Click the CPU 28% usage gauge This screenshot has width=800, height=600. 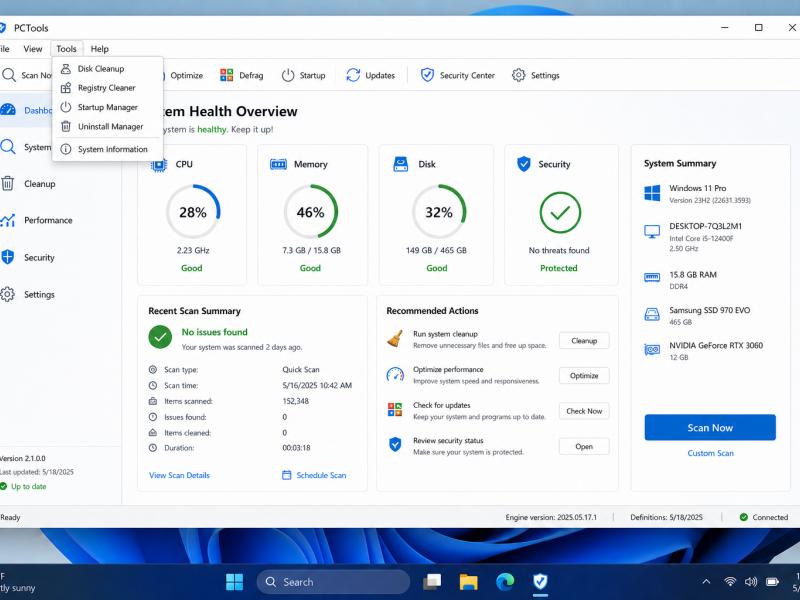point(193,212)
